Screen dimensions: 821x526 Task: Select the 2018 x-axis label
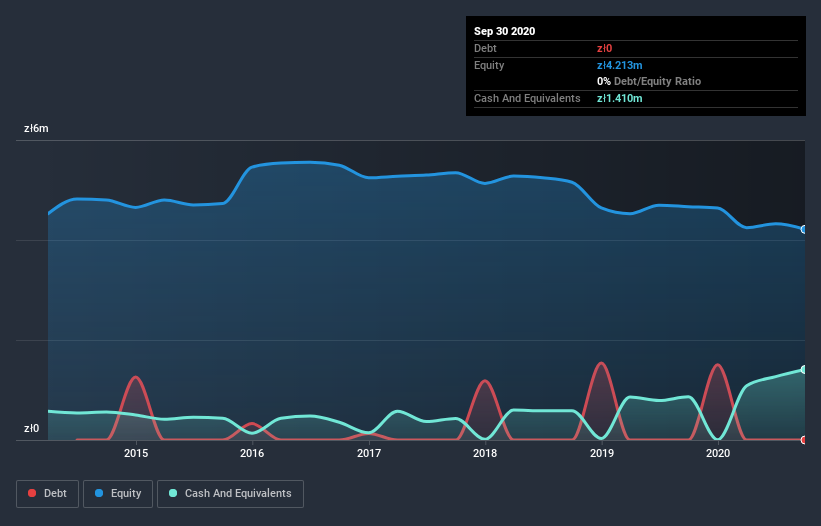click(485, 453)
